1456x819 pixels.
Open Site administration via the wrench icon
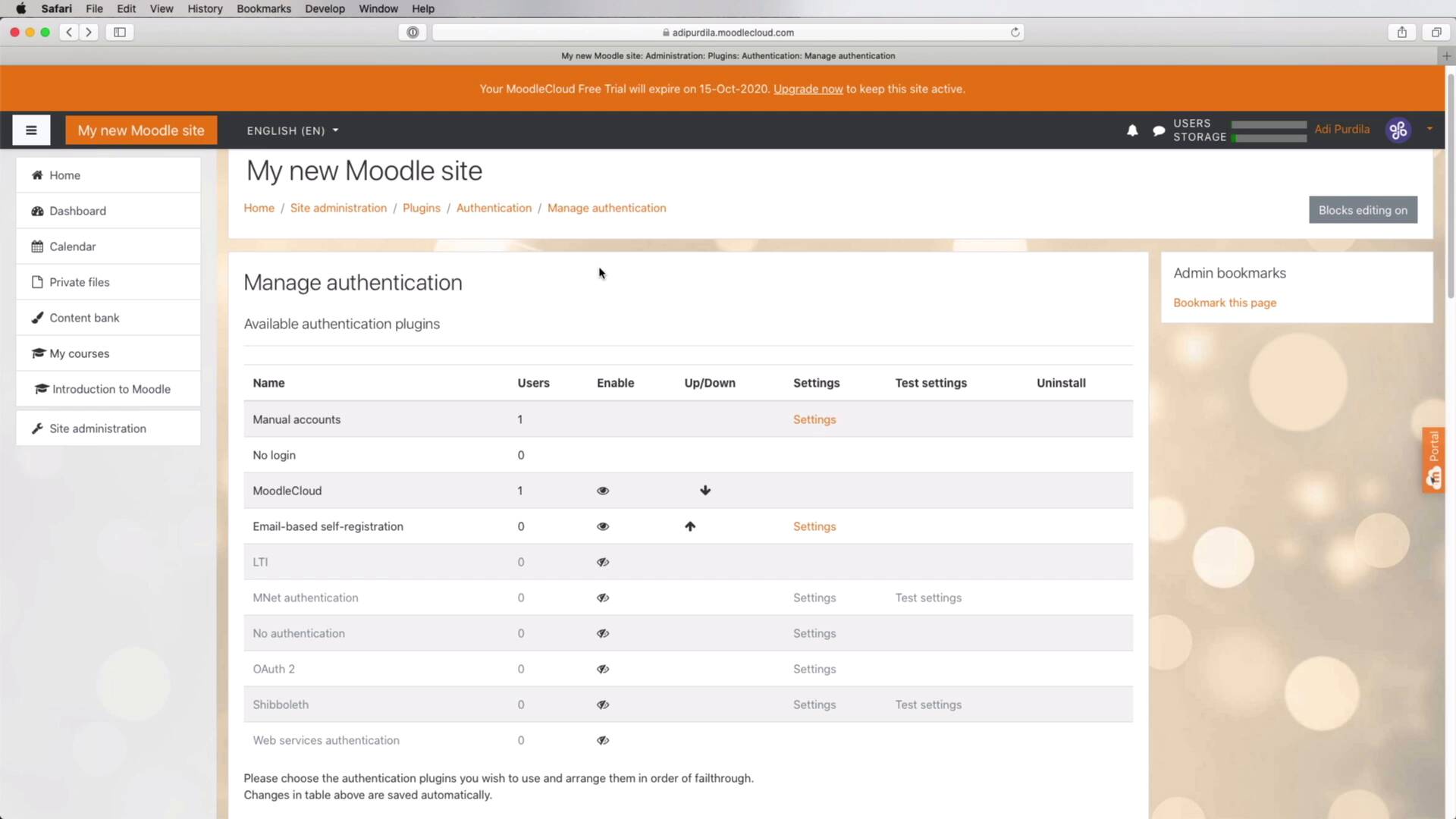click(x=97, y=428)
